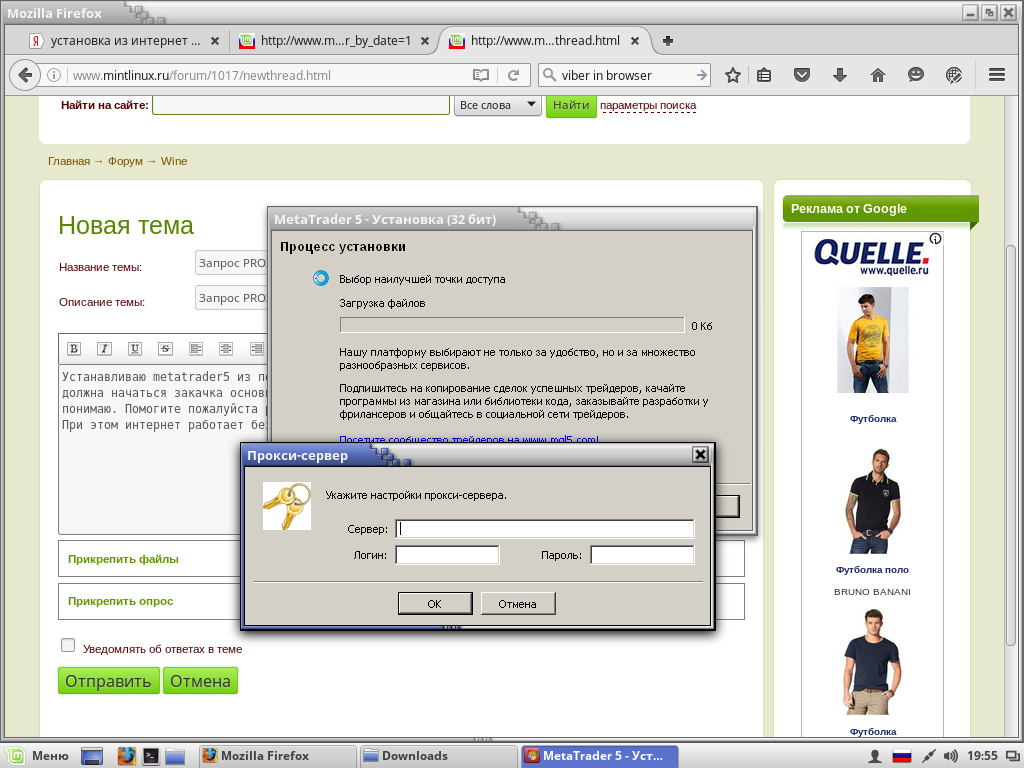The image size is (1024, 768).
Task: Expand the 'Все слова' dropdown
Action: click(x=498, y=105)
